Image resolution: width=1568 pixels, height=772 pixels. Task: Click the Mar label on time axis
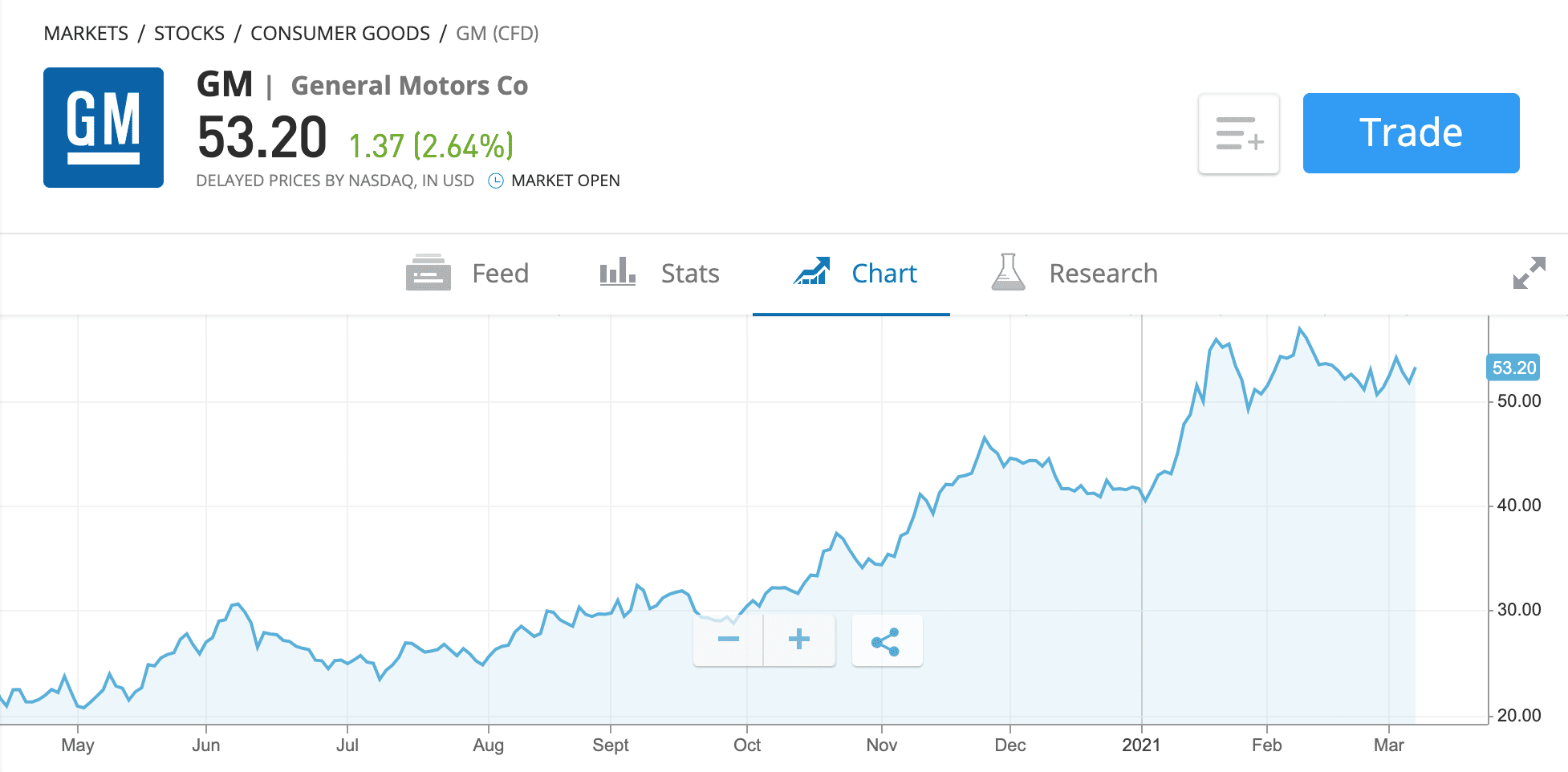1389,746
